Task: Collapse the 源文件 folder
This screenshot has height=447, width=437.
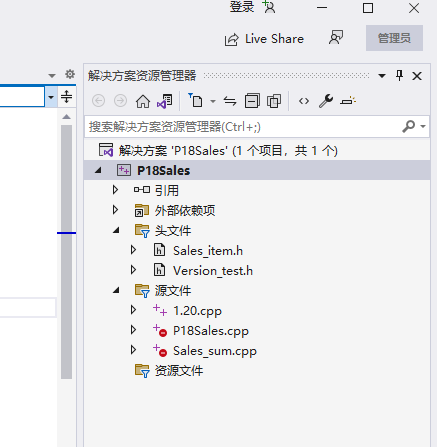Action: (x=116, y=290)
